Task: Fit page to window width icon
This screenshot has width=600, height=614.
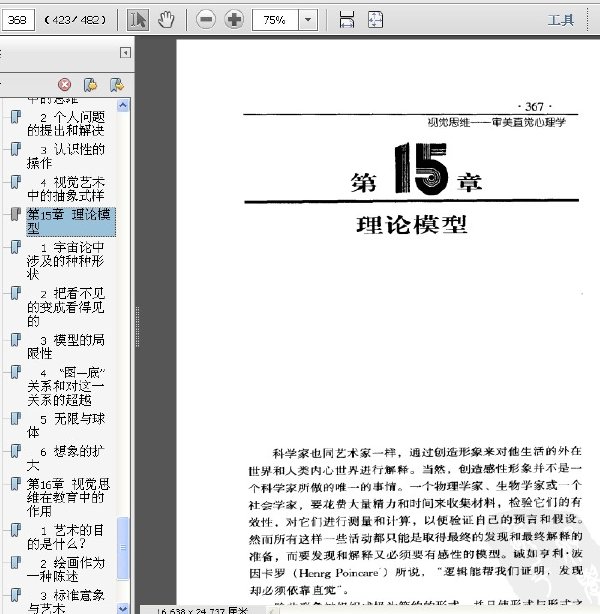Action: coord(347,19)
